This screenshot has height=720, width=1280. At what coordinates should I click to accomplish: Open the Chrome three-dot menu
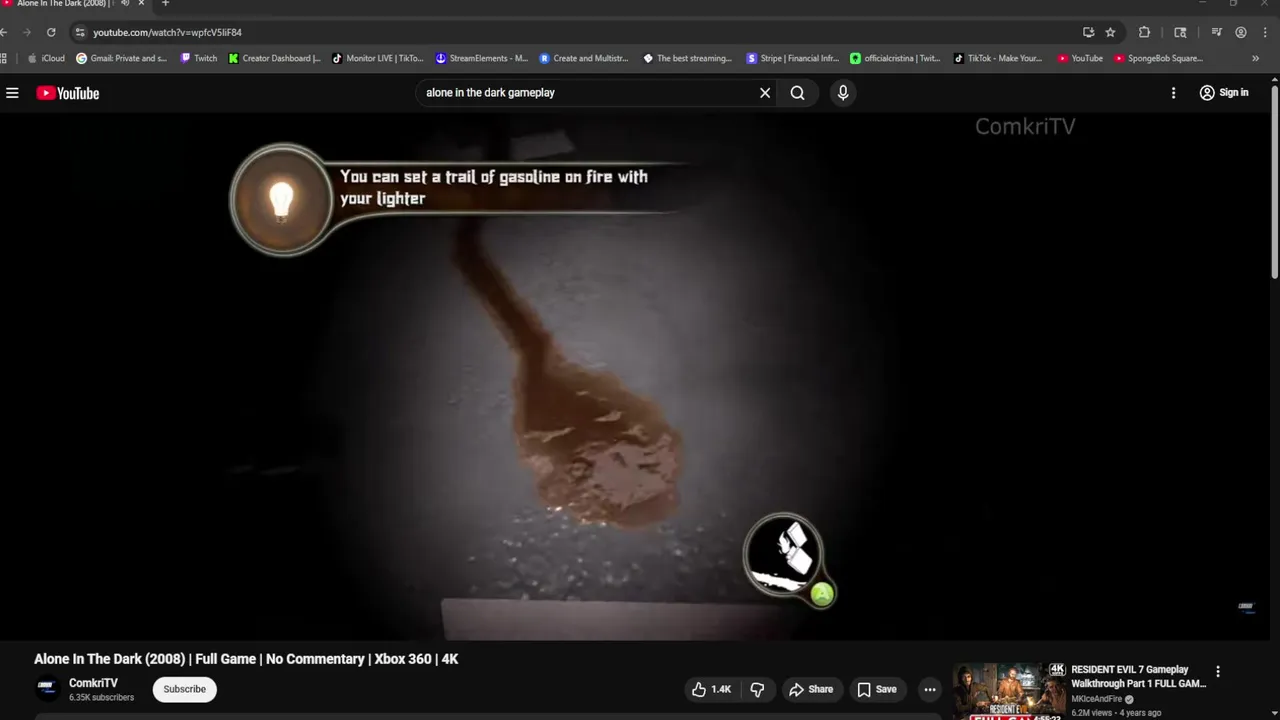[1265, 32]
